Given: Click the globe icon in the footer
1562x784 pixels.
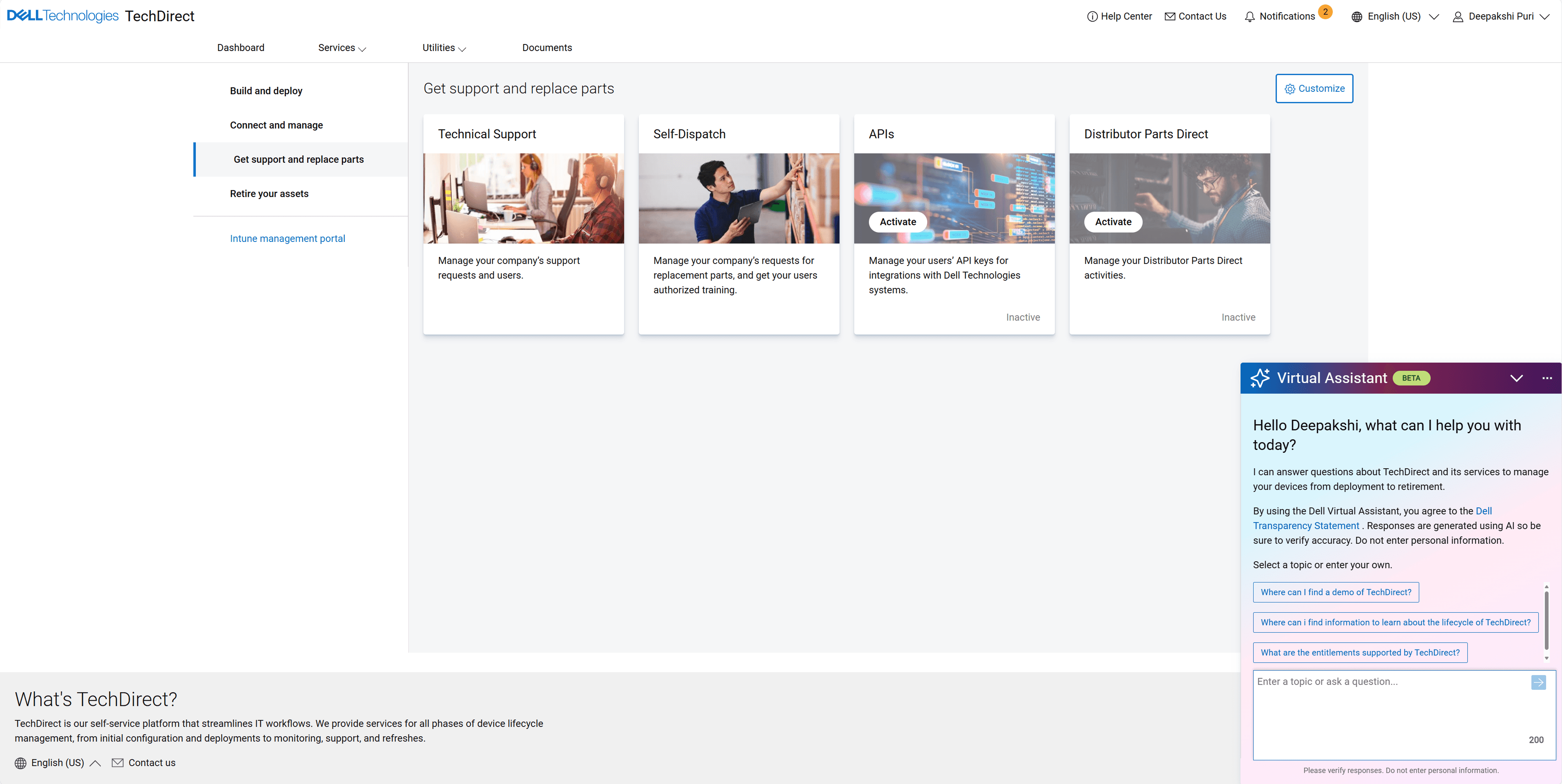Looking at the screenshot, I should tap(21, 762).
